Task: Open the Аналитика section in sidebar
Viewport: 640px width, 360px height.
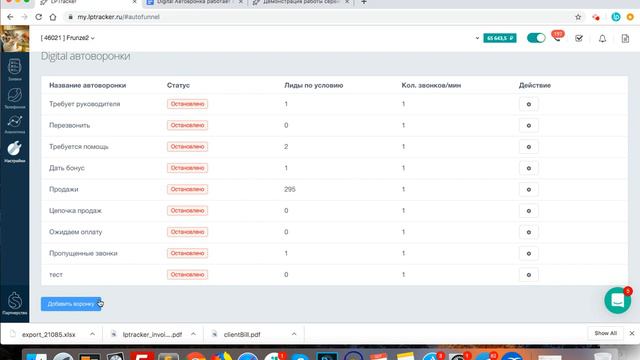Action: coord(15,124)
